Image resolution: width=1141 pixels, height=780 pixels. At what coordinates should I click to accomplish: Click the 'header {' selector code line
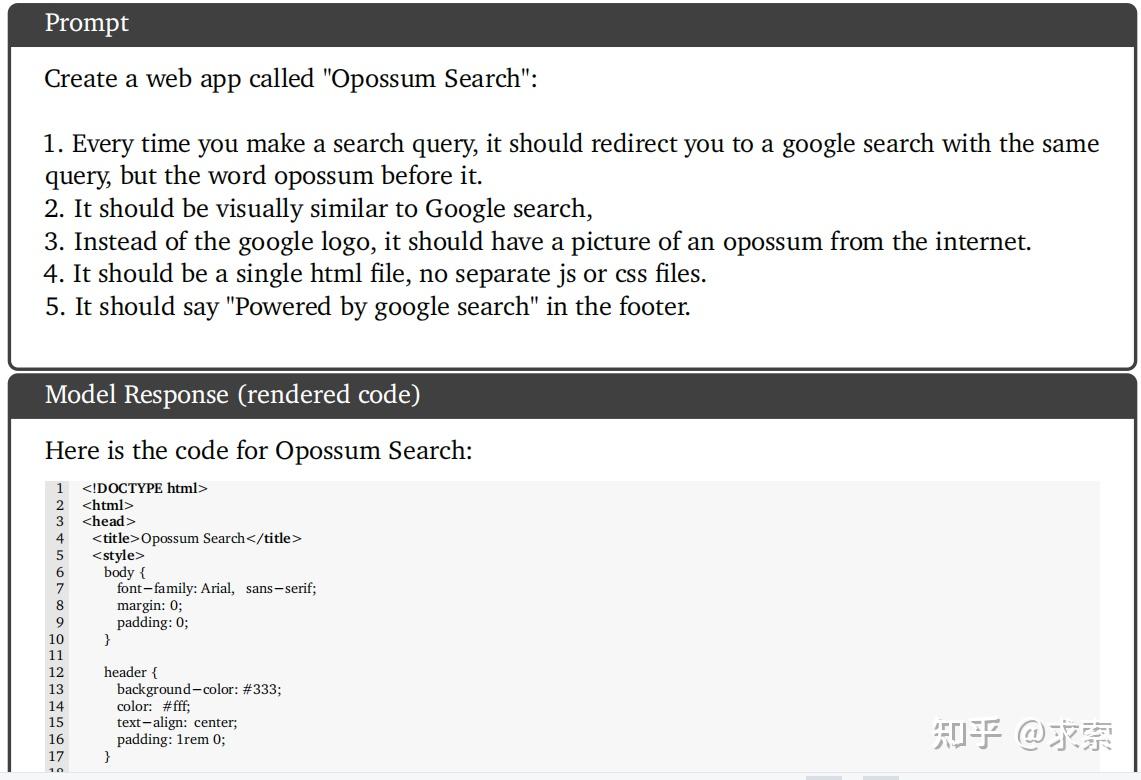tap(131, 672)
